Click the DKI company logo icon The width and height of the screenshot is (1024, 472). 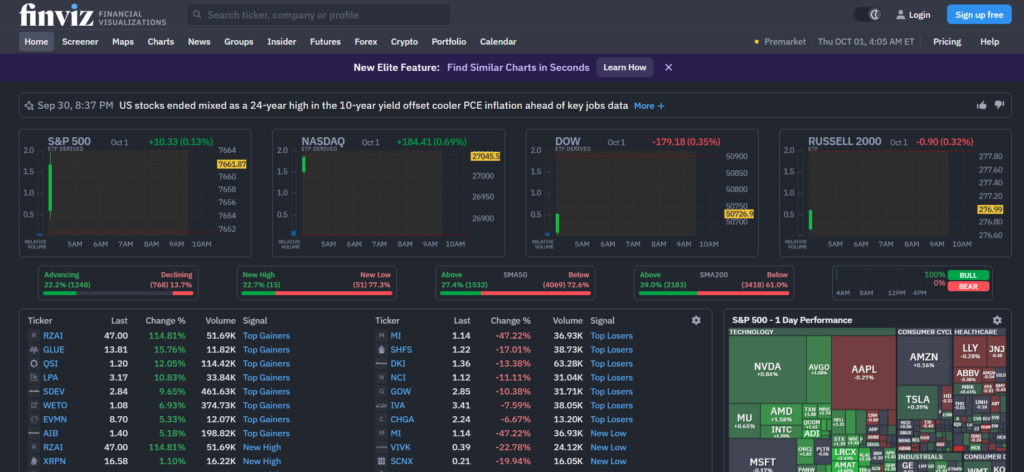click(x=381, y=364)
